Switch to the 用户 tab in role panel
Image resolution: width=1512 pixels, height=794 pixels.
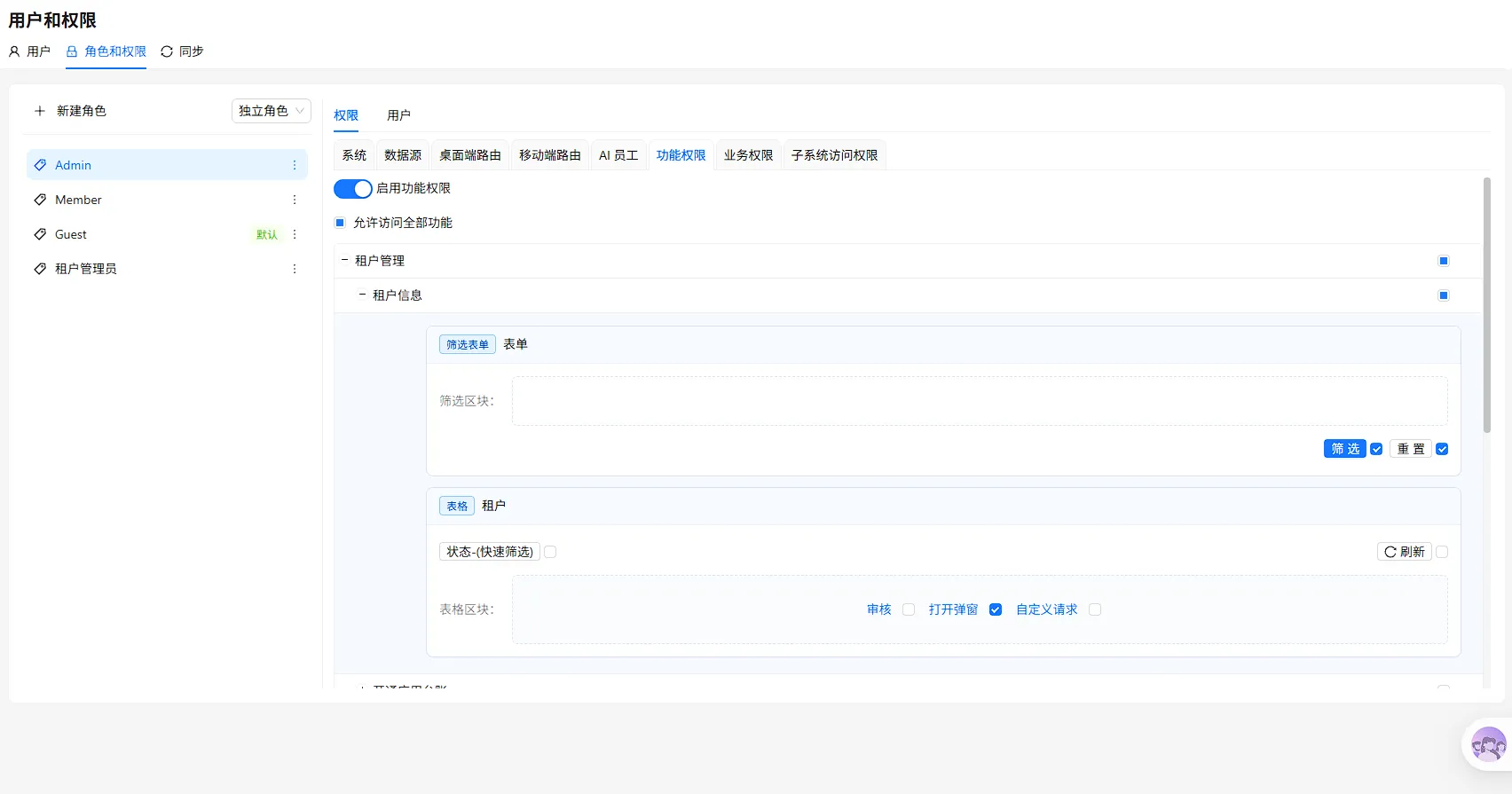(398, 115)
